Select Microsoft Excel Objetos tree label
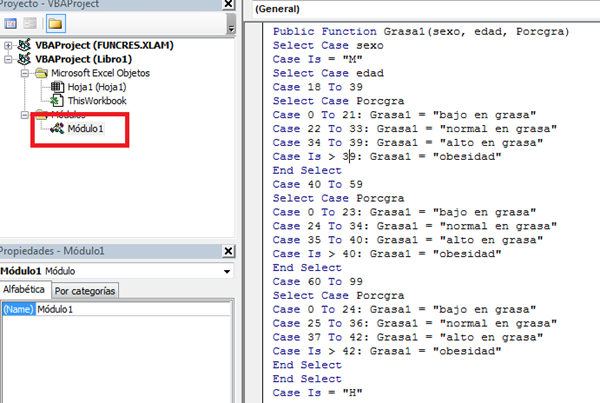Screen dimensions: 600x403 (100, 73)
